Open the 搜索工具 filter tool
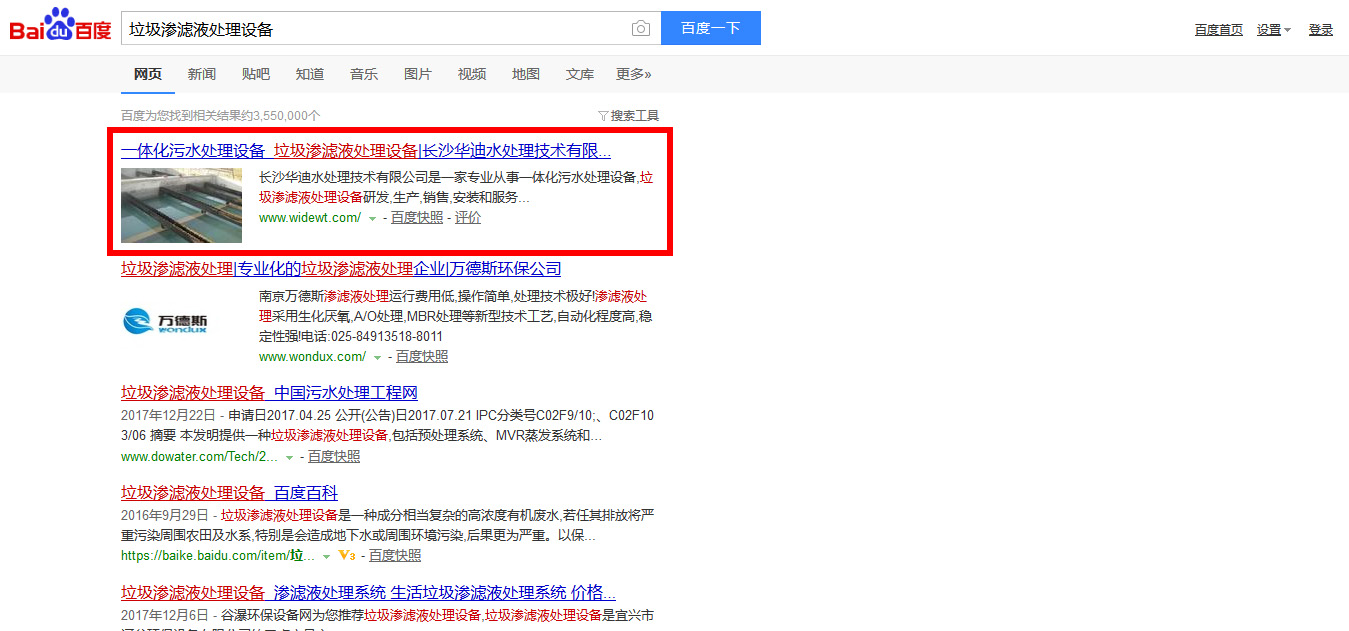The width and height of the screenshot is (1349, 631). click(628, 116)
